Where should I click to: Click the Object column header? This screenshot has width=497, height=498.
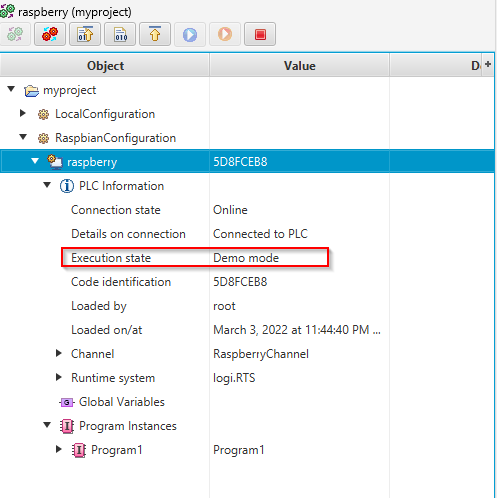[x=105, y=66]
